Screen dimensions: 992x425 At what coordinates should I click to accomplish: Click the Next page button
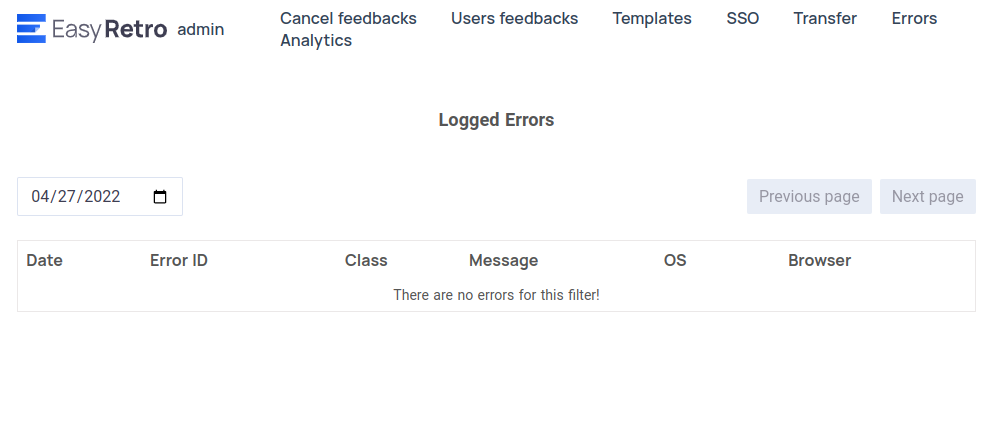coord(927,197)
